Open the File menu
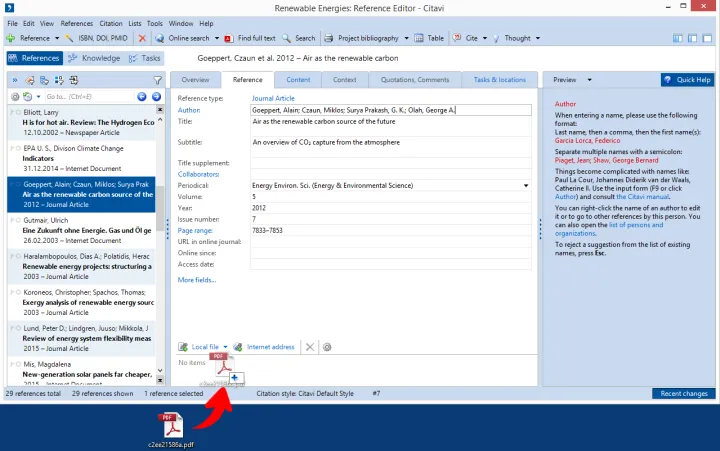Viewport: 720px width, 451px height. click(x=12, y=23)
